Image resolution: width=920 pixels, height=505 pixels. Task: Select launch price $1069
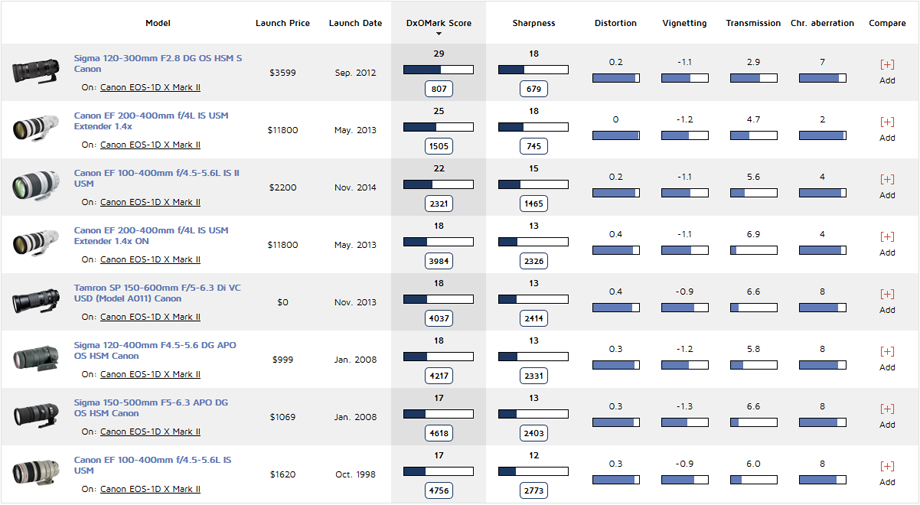282,417
